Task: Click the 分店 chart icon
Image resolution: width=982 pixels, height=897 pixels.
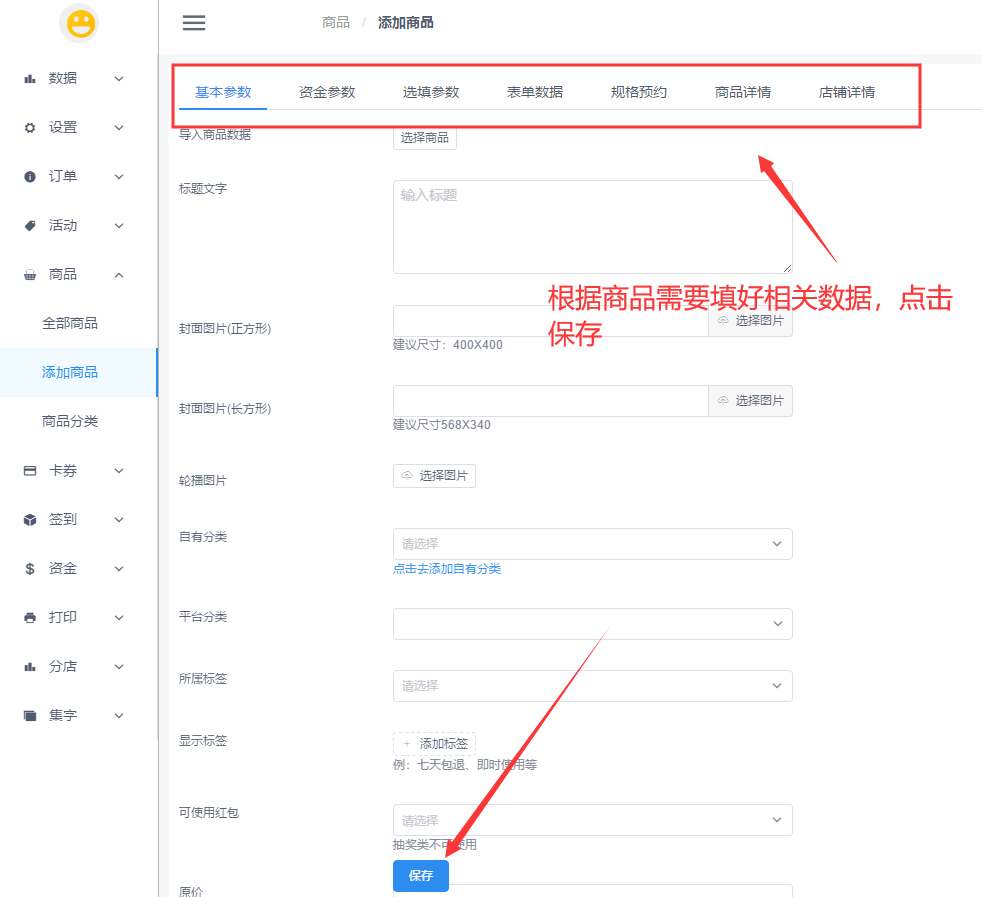Action: tap(29, 666)
